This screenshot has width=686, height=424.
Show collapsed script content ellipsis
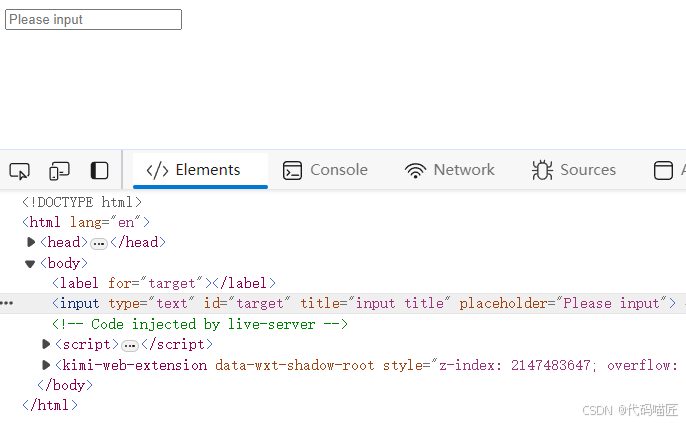(130, 346)
